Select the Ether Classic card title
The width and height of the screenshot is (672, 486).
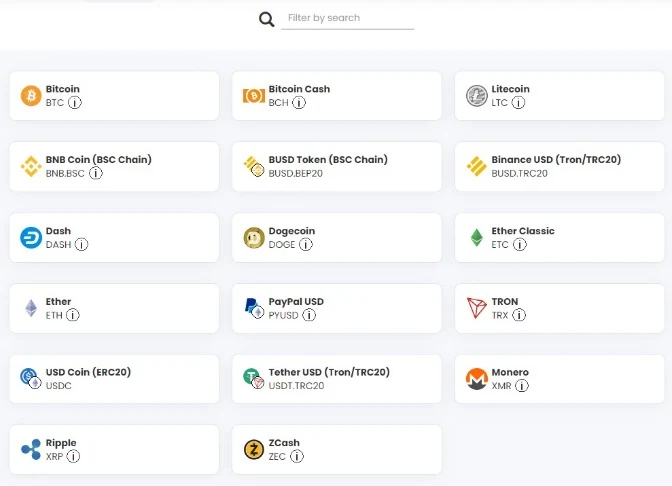(523, 231)
